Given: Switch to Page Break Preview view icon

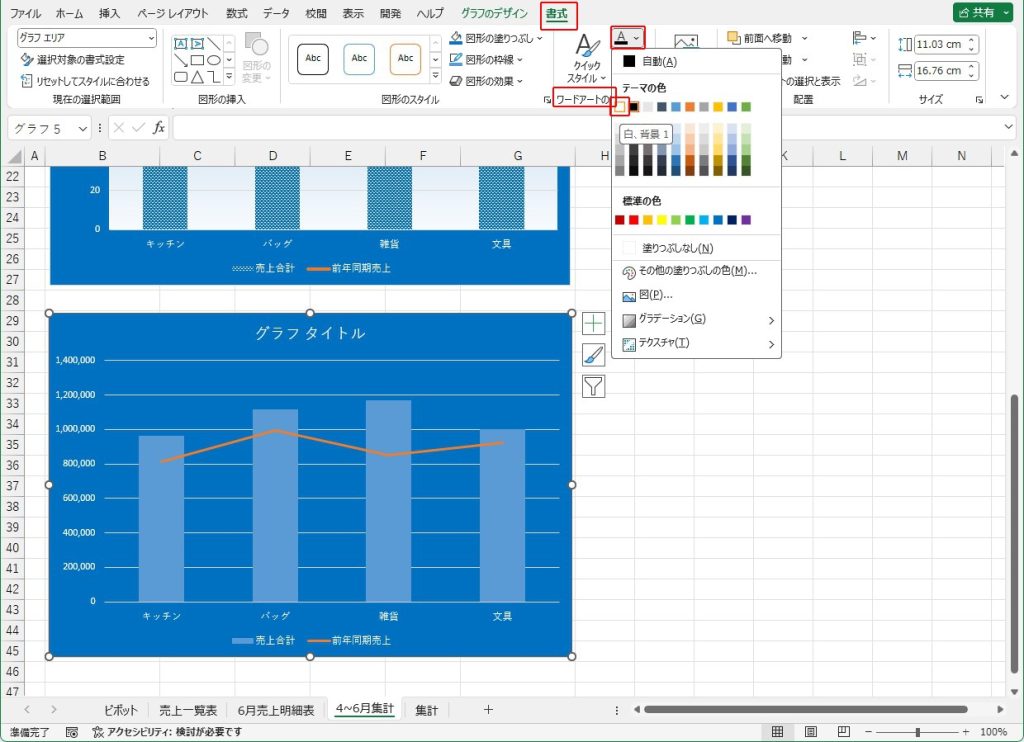Looking at the screenshot, I should (x=843, y=732).
